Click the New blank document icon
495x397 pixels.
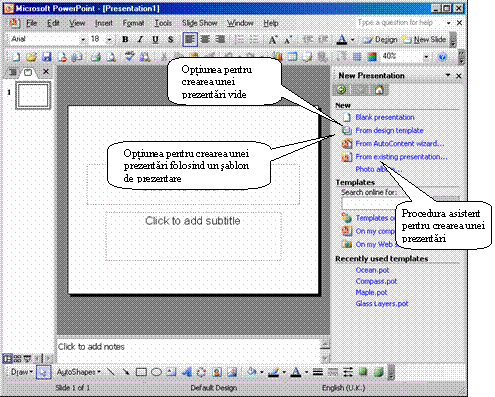coord(16,57)
